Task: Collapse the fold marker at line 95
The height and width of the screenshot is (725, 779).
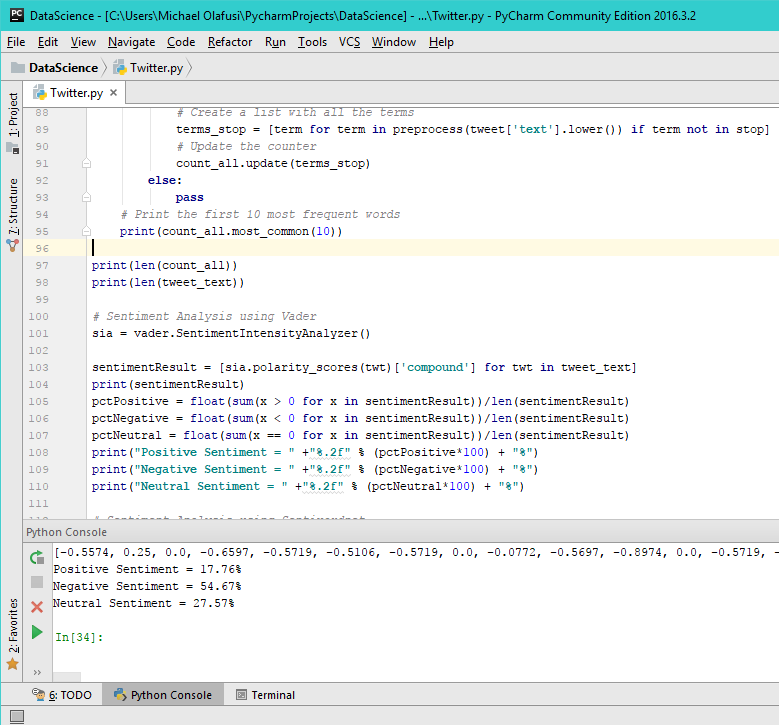Action: click(x=86, y=231)
